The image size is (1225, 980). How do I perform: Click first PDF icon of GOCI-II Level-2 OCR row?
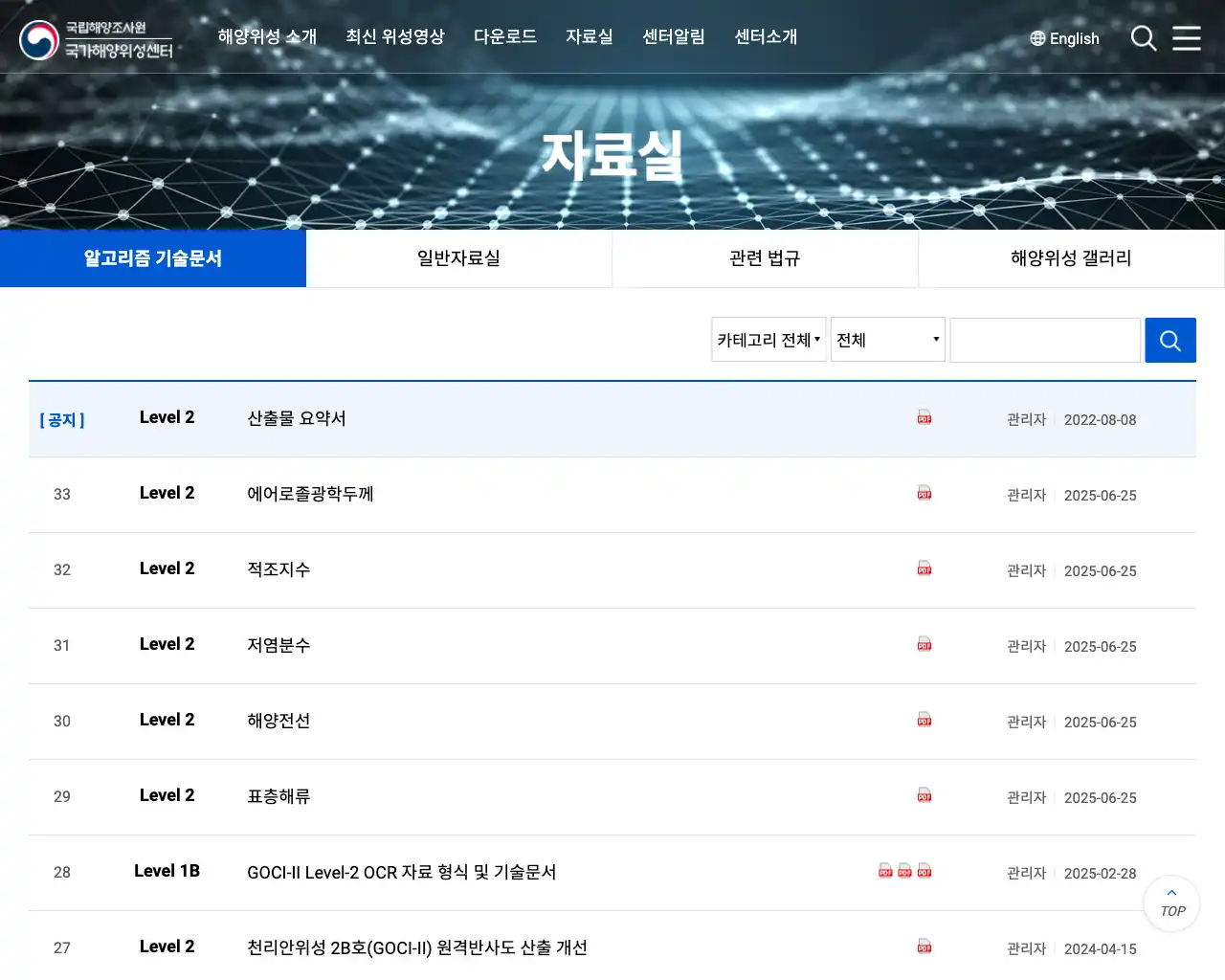885,871
